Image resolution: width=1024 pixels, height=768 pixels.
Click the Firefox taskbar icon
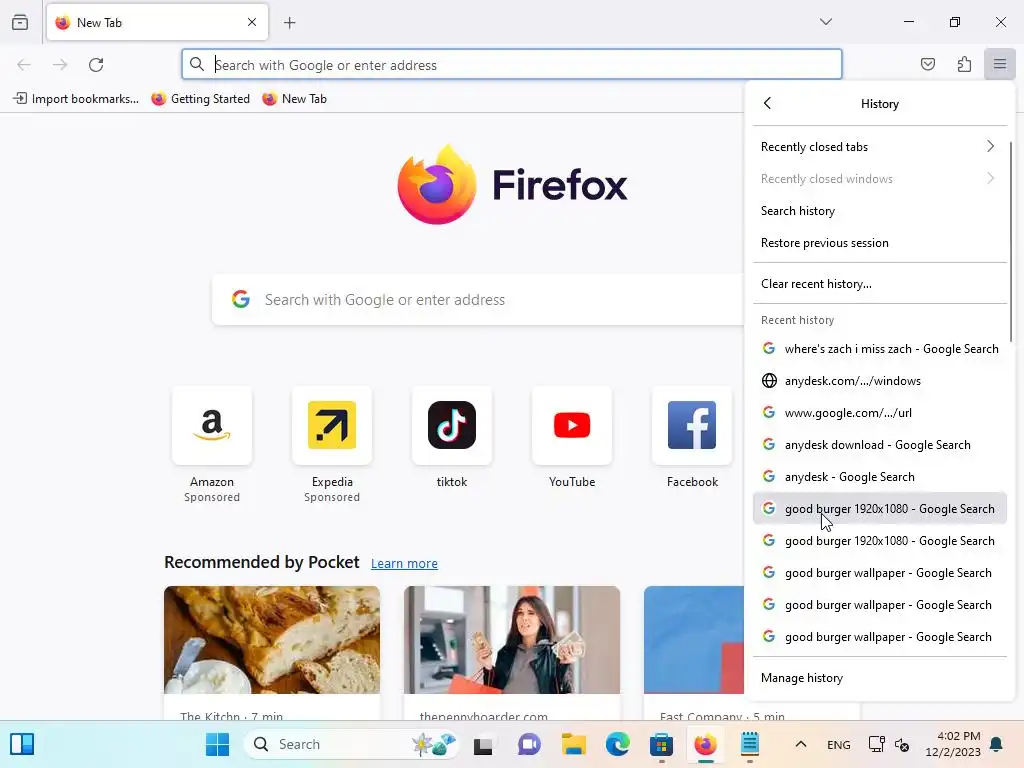[x=705, y=744]
